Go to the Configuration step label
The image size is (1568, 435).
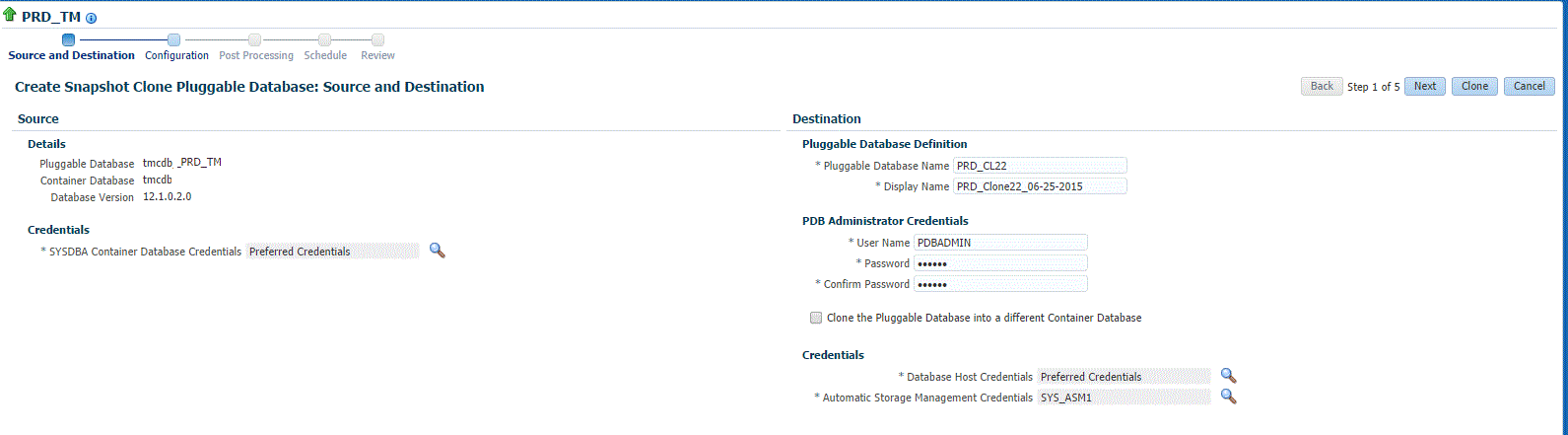click(x=176, y=55)
